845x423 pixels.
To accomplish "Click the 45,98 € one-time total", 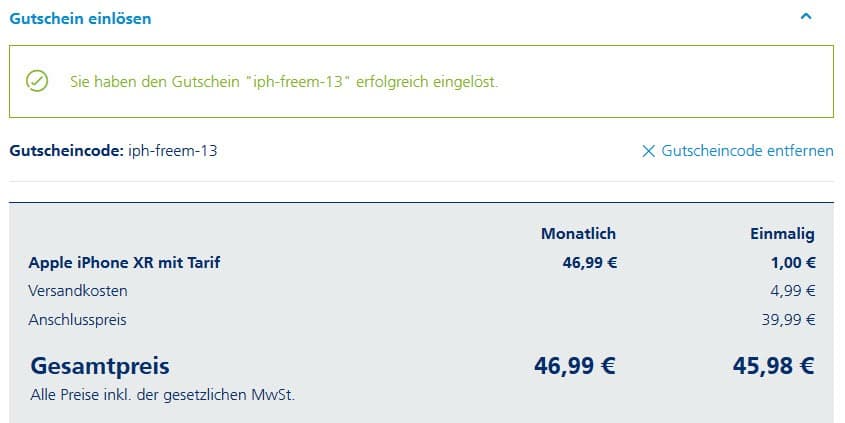I will click(x=773, y=366).
